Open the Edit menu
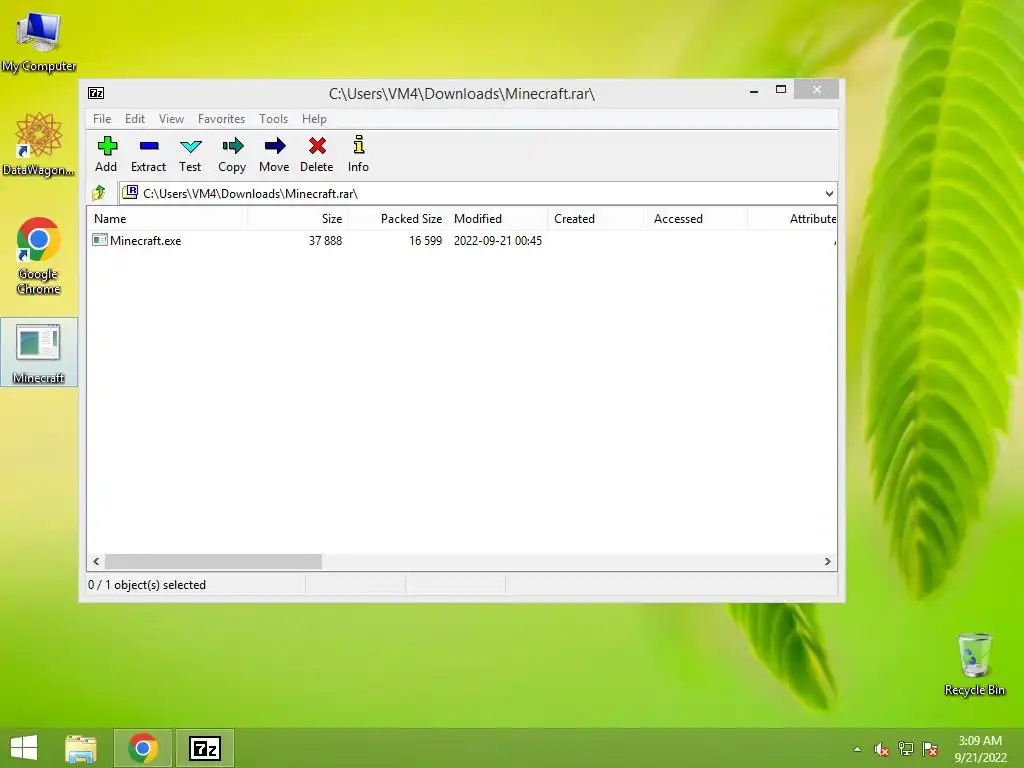Viewport: 1024px width, 768px height. click(135, 119)
